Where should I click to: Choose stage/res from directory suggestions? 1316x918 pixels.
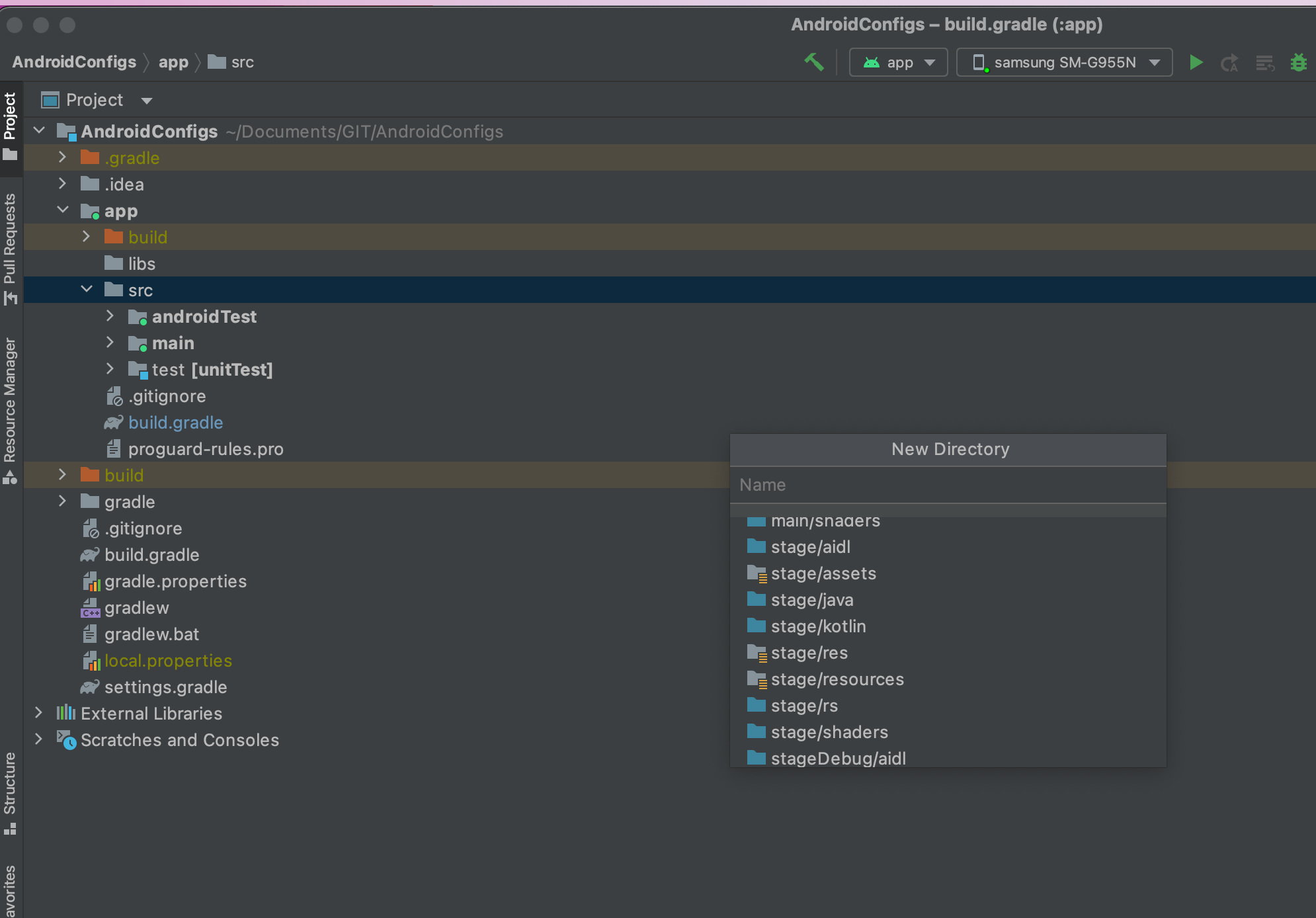coord(948,653)
